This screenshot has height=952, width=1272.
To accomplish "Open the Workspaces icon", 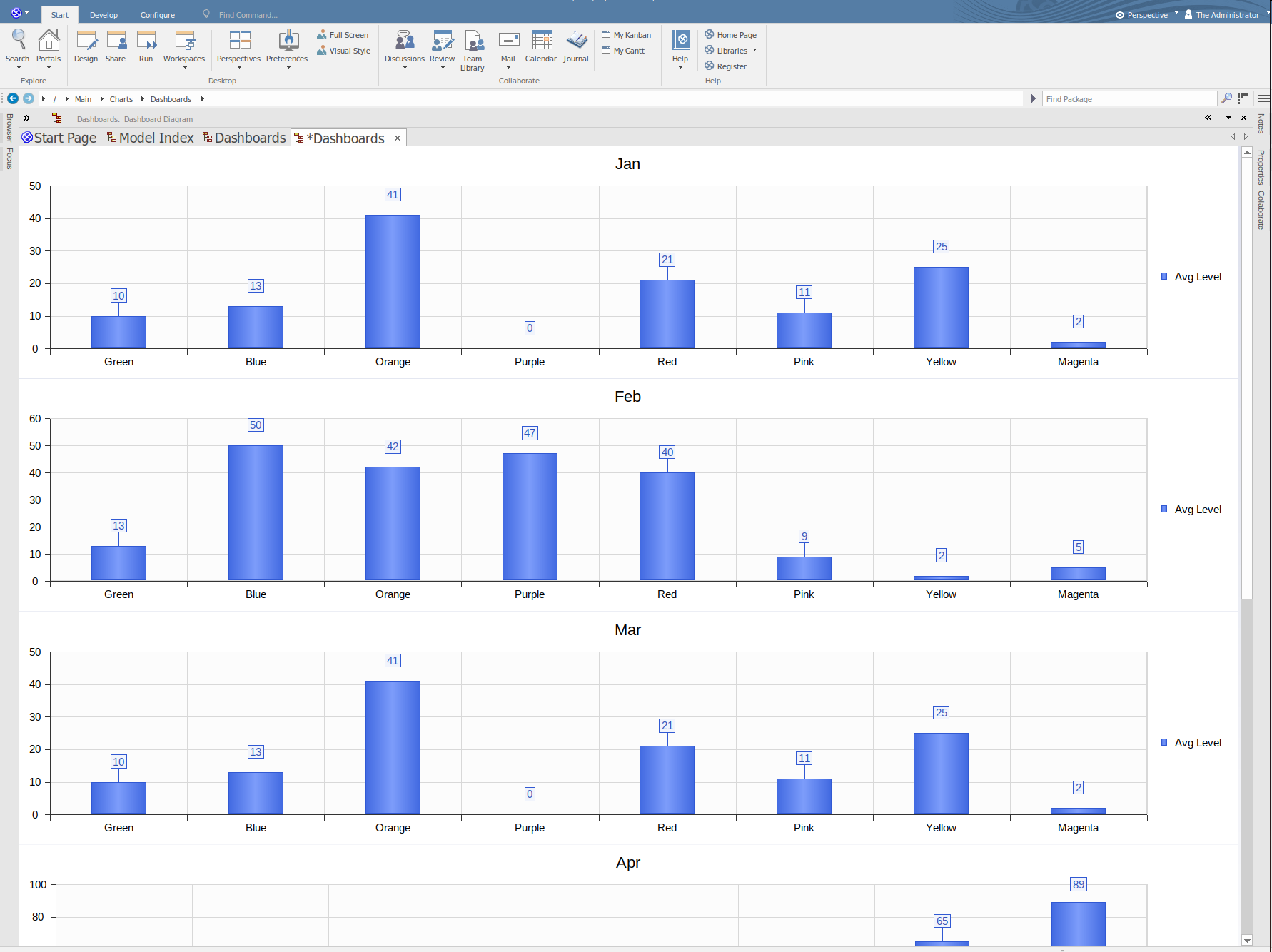I will click(x=184, y=47).
